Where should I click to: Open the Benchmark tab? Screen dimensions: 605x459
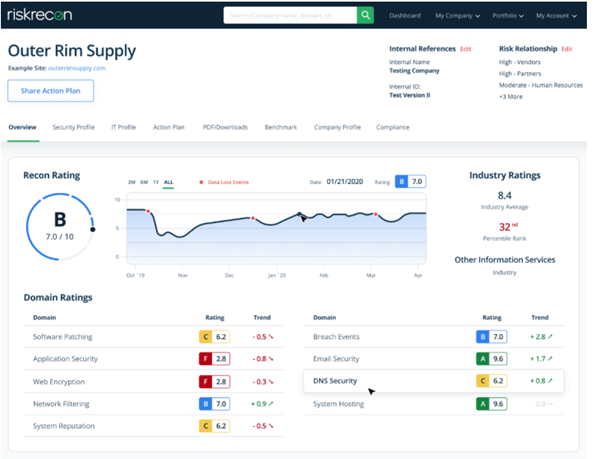click(281, 127)
